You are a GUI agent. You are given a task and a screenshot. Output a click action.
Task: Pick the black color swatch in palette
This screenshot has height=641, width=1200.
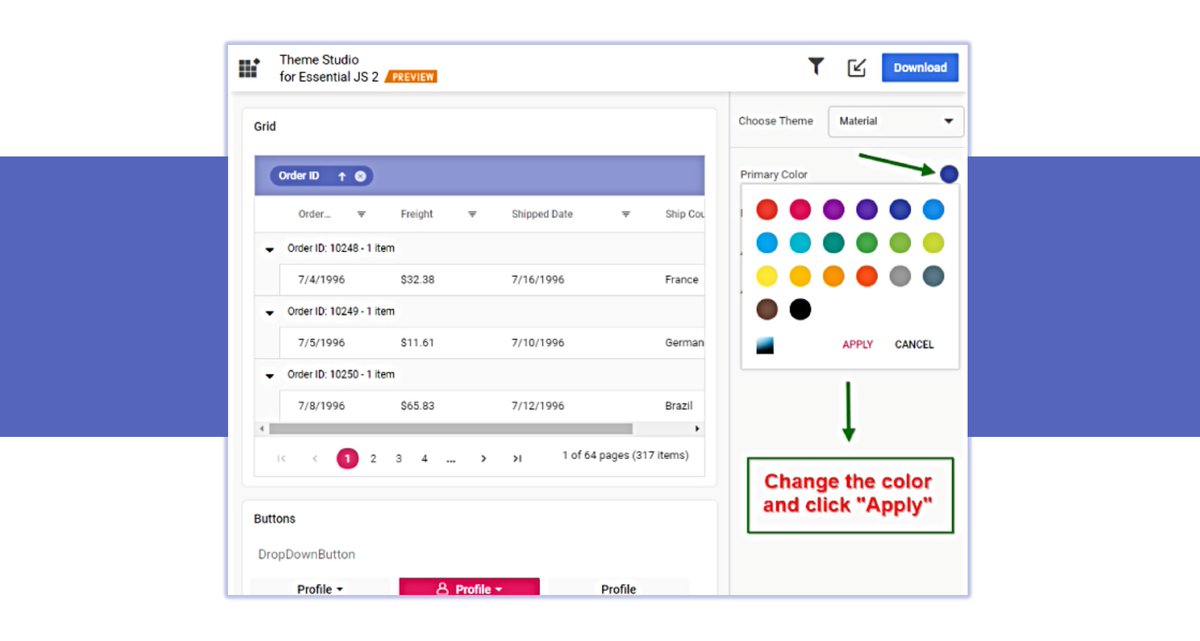tap(800, 309)
